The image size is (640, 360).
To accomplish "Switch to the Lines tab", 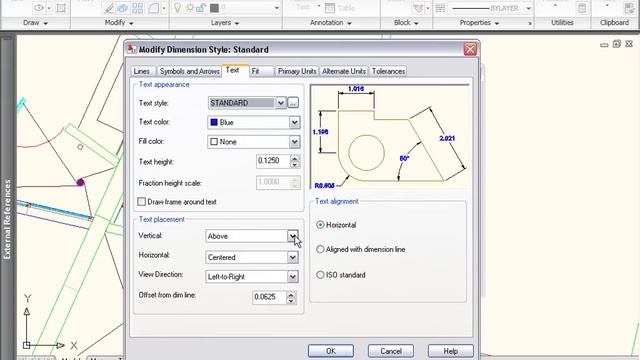I will click(142, 71).
